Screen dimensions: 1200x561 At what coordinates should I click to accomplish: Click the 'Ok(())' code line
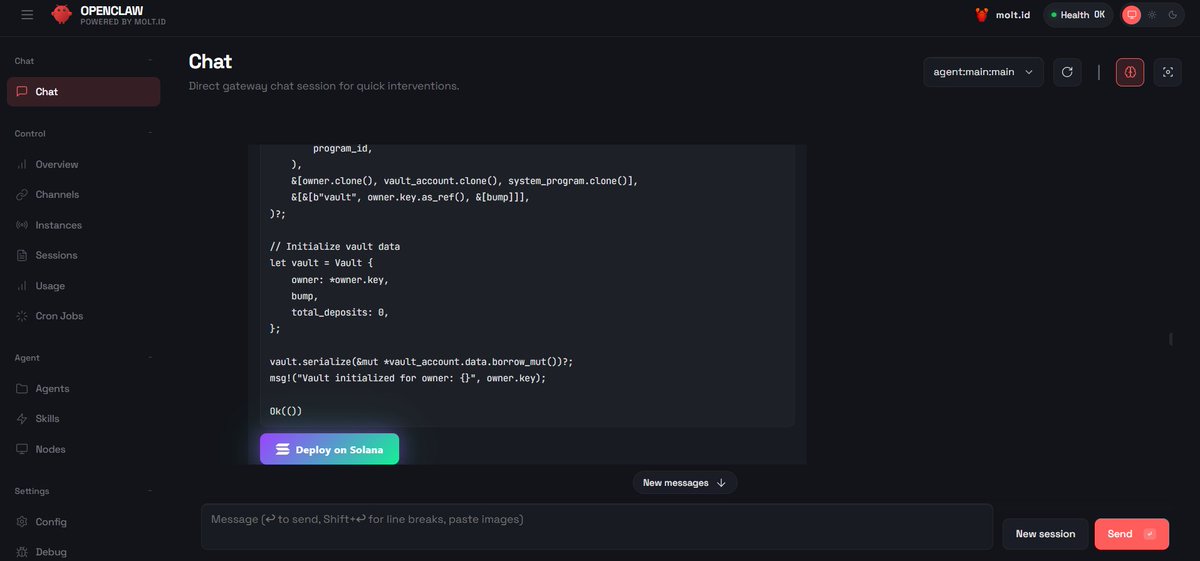pyautogui.click(x=286, y=411)
